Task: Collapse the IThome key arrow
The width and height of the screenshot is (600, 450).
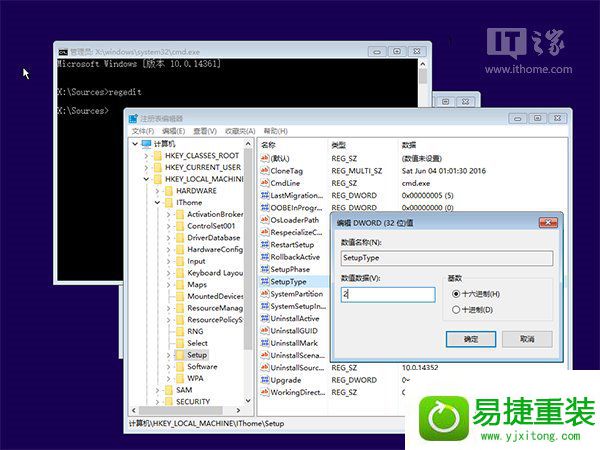Action: [157, 202]
